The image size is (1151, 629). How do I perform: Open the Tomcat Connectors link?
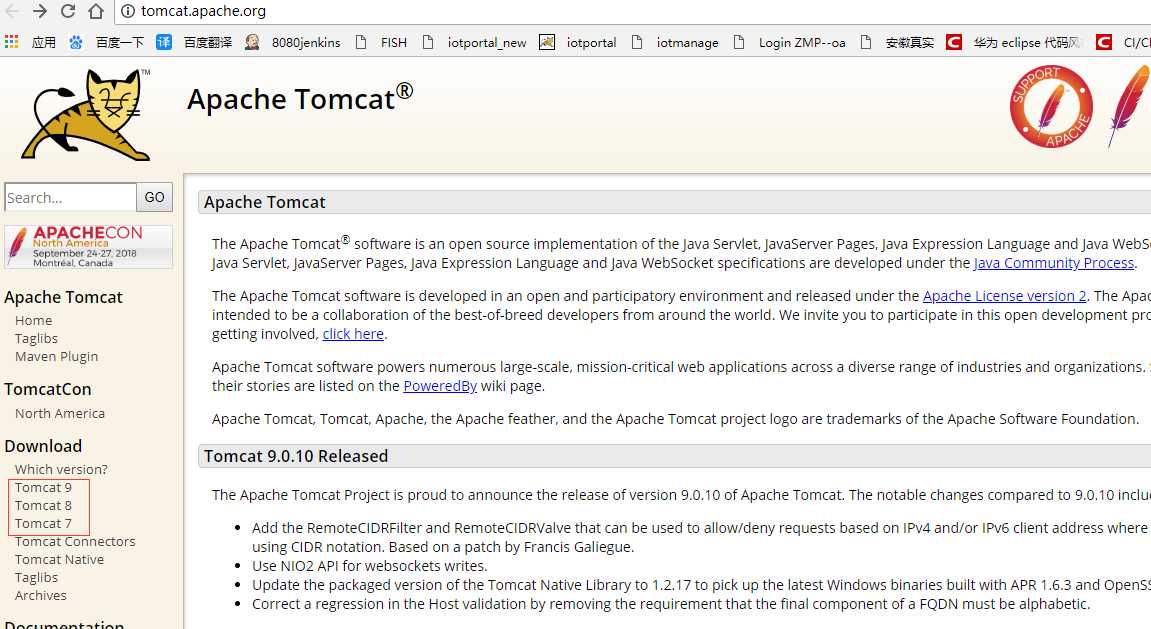tap(75, 542)
